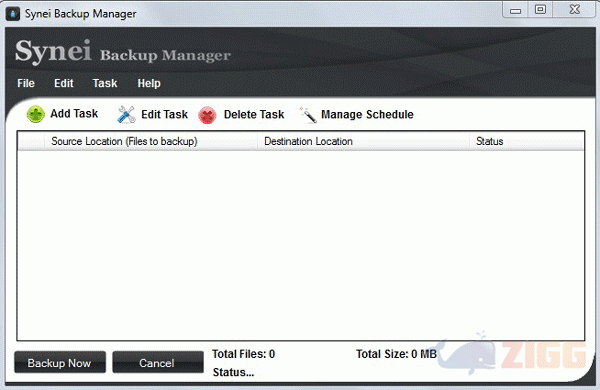The width and height of the screenshot is (600, 390).
Task: Click the Cancel button
Action: point(158,362)
